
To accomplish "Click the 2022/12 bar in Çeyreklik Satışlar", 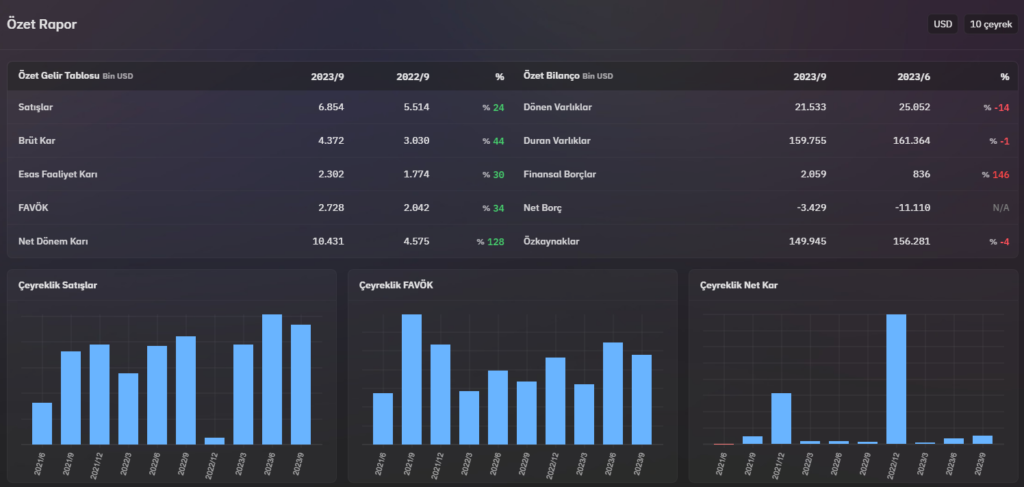I will pyautogui.click(x=214, y=441).
